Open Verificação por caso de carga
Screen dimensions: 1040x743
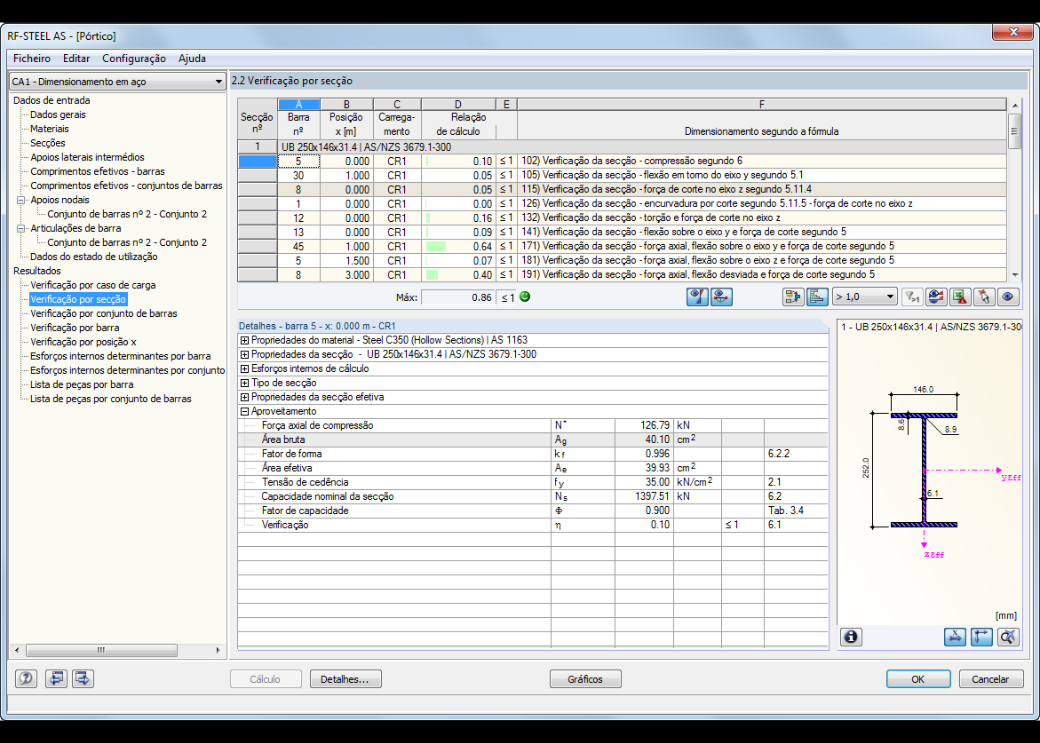tap(93, 285)
